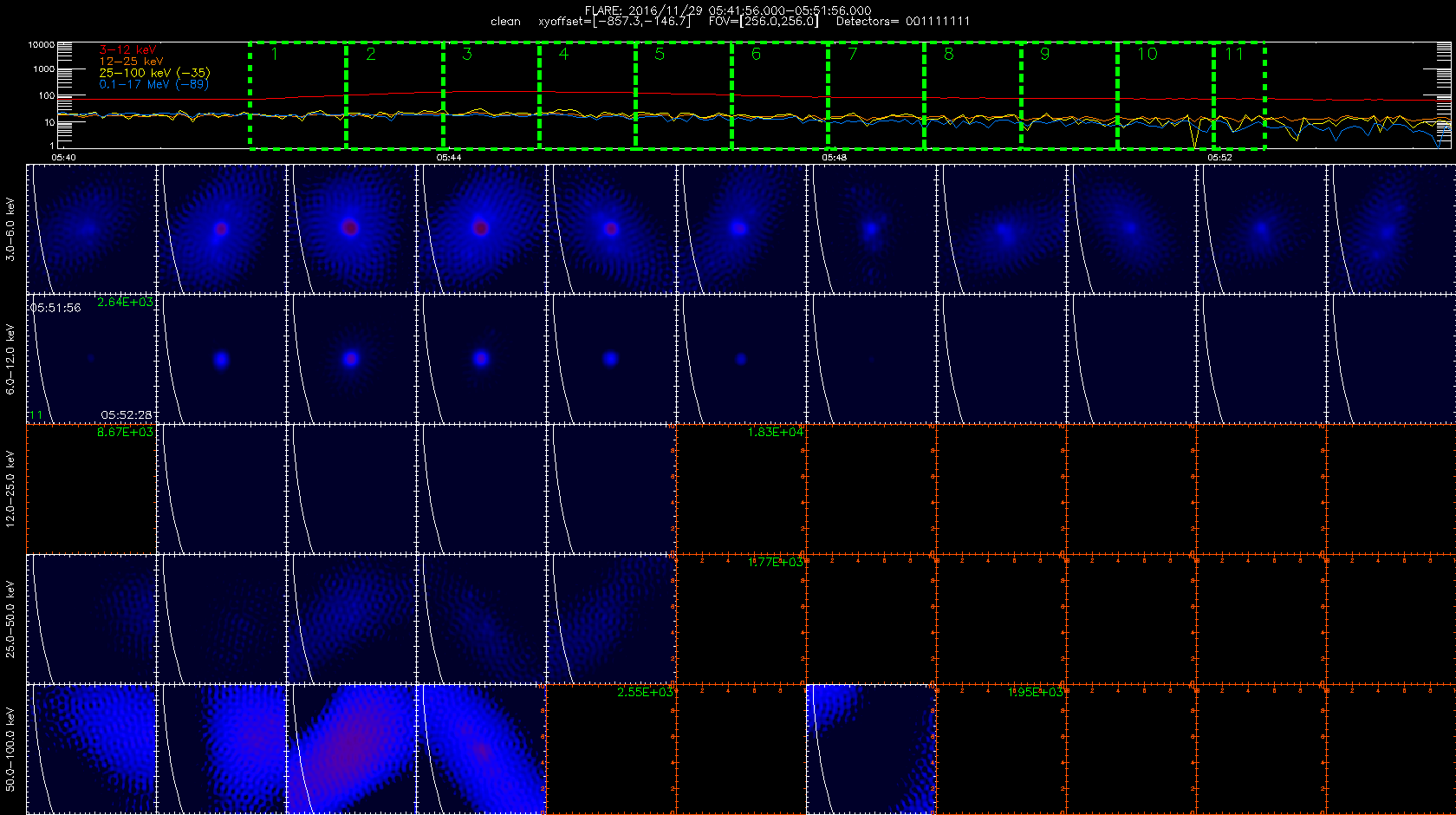Image resolution: width=1456 pixels, height=815 pixels.
Task: Click the 1.83E+04 value label
Action: point(775,432)
